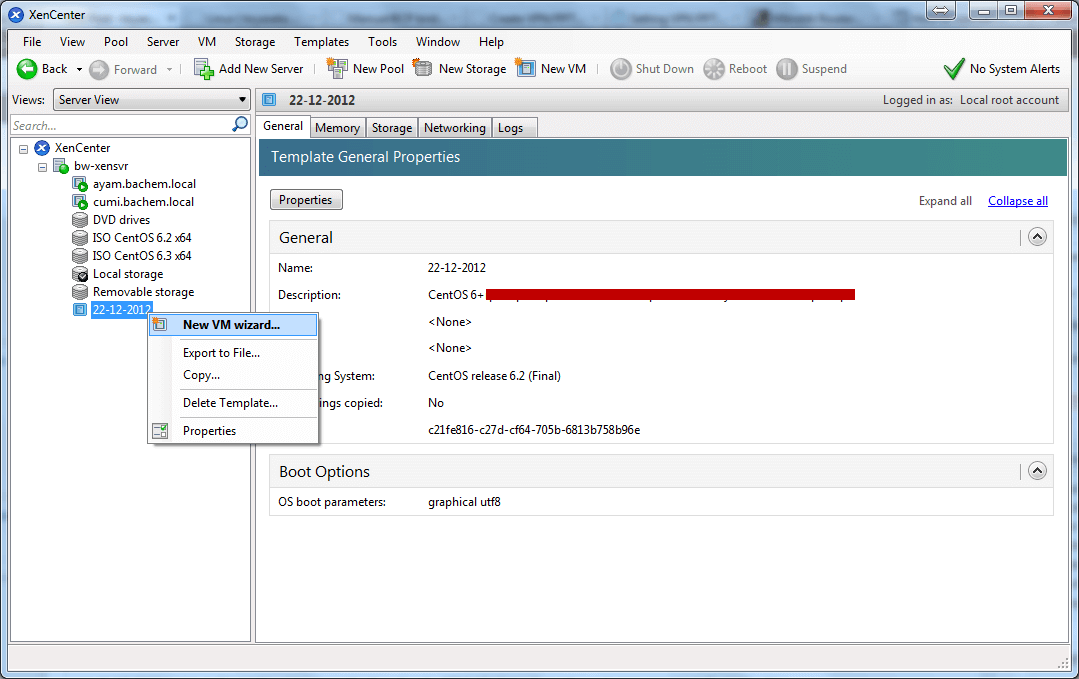This screenshot has width=1079, height=679.
Task: Click the Shut Down power icon
Action: [x=621, y=69]
